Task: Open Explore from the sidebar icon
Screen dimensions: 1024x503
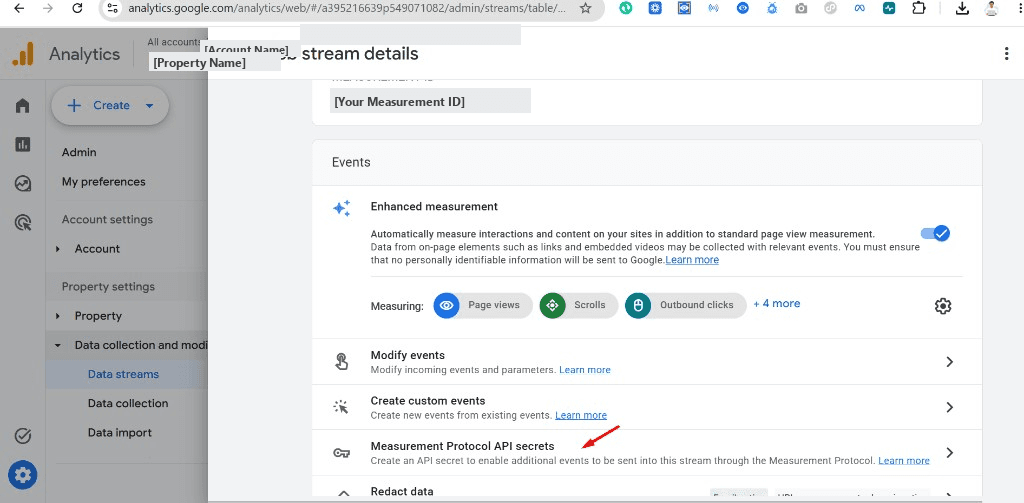Action: [x=23, y=184]
